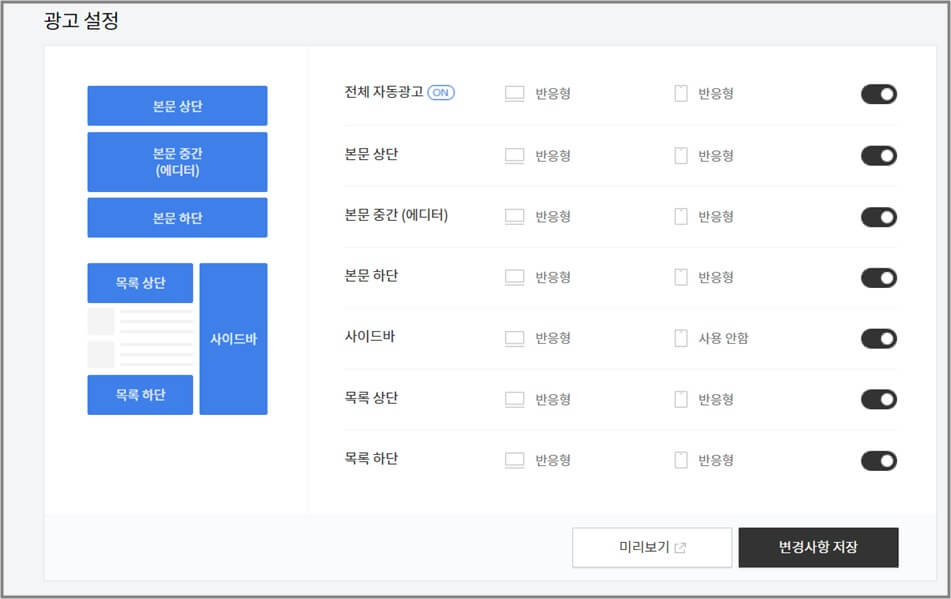Screen dimensions: 951x599
Task: Click the 미리보기 button
Action: click(651, 547)
